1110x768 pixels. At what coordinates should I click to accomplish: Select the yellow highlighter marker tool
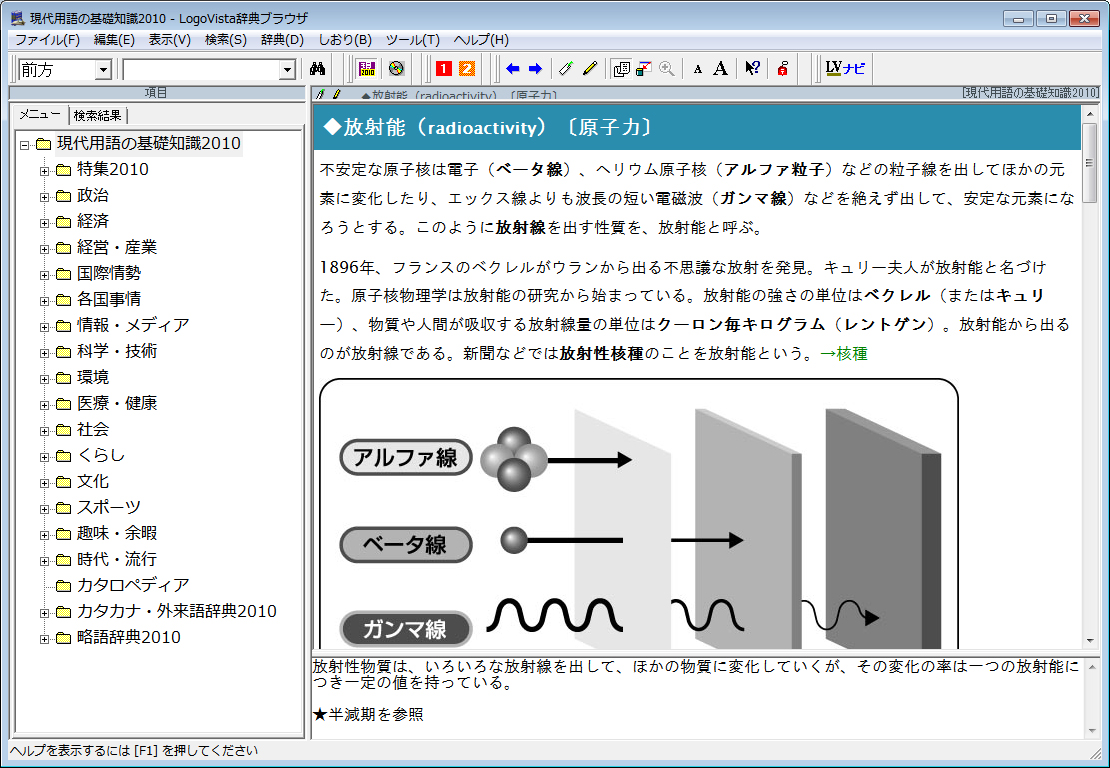pyautogui.click(x=590, y=69)
